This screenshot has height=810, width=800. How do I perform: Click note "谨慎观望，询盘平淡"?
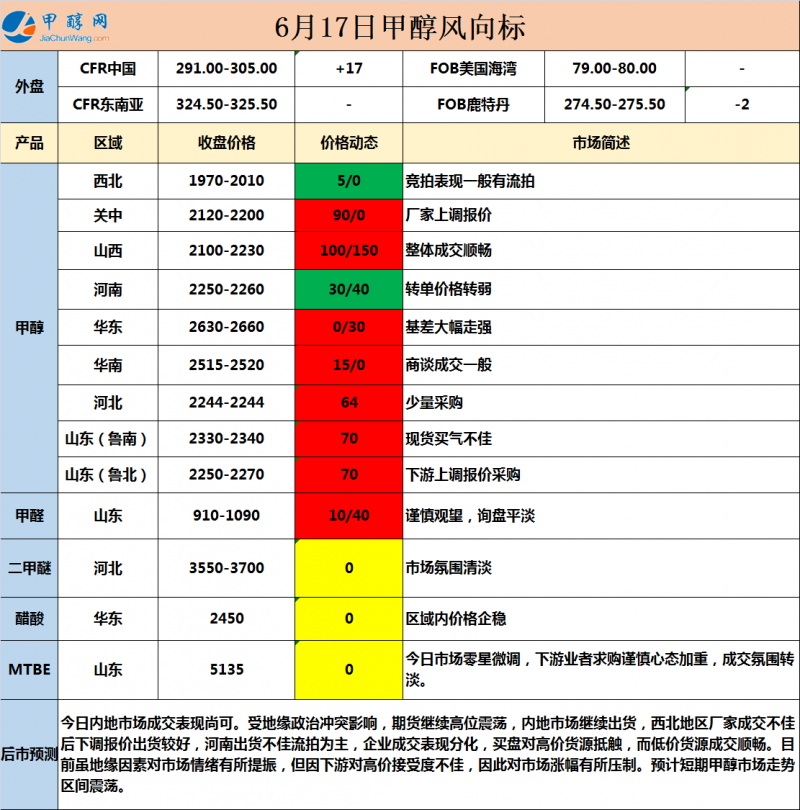470,516
